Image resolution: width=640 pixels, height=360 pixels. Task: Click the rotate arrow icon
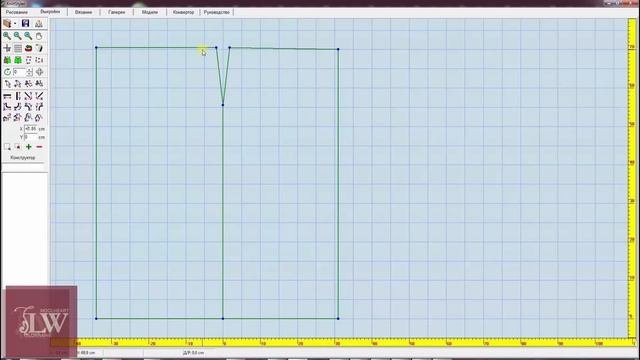coord(7,72)
